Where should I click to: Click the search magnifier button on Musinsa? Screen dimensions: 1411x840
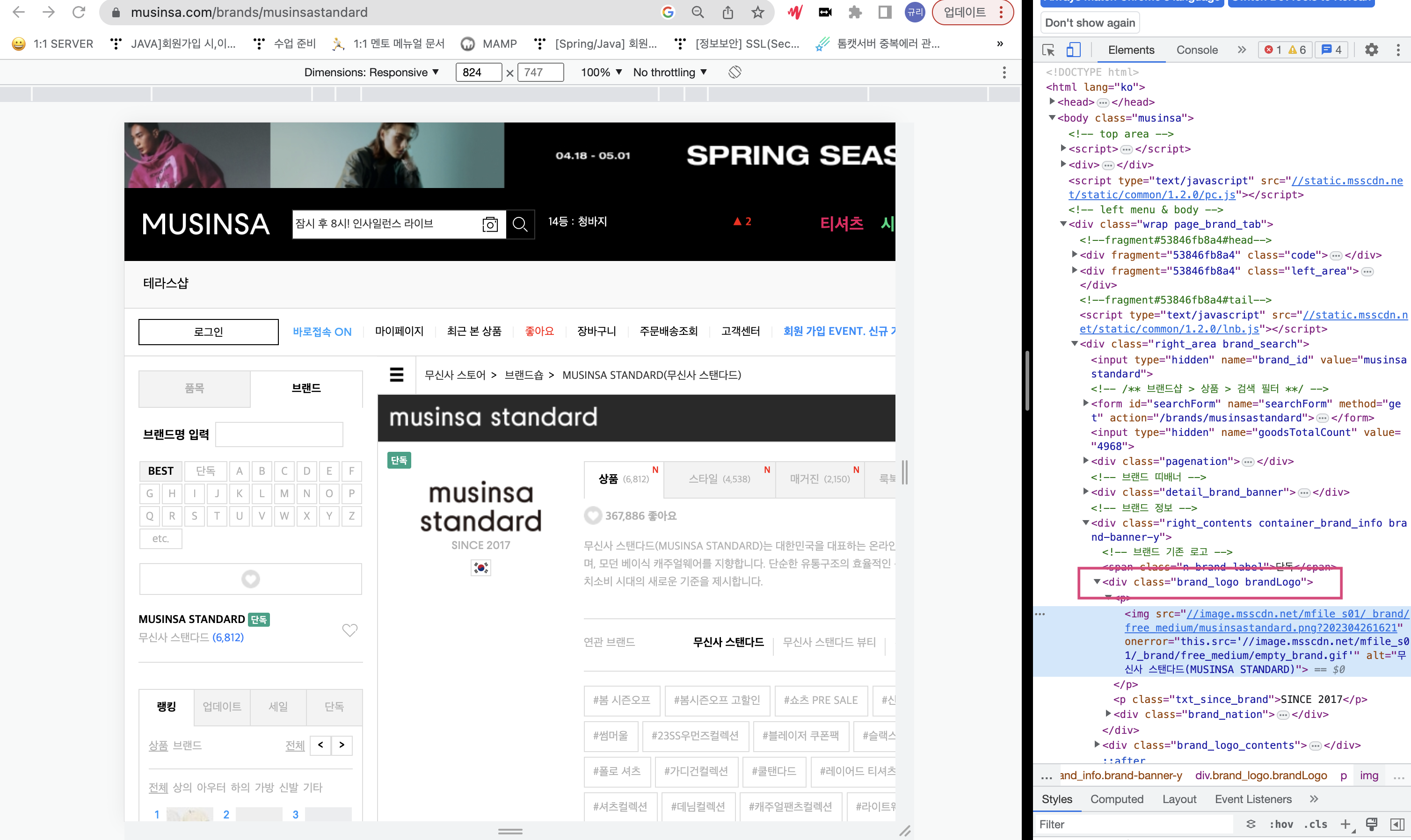click(520, 224)
